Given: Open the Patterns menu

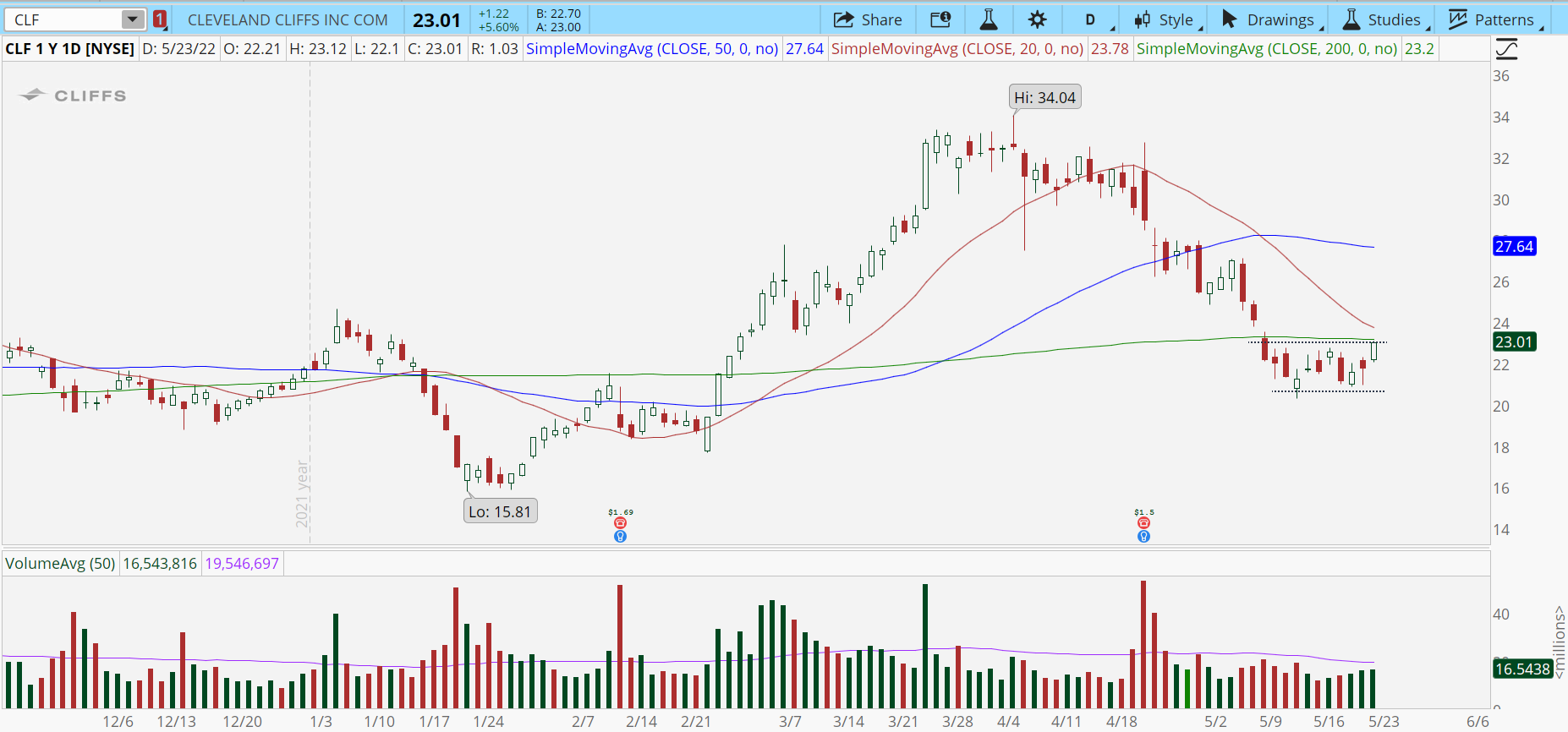Looking at the screenshot, I should coord(1494,19).
